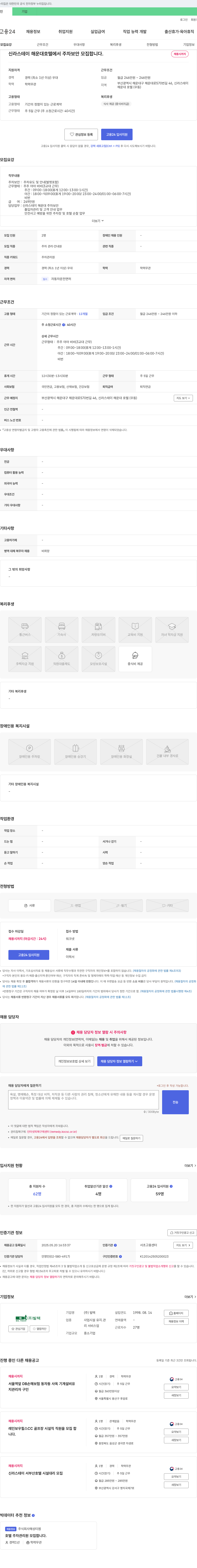Click 새창보기 for 신라스테이 서부산호텔 listing

(176, 1485)
